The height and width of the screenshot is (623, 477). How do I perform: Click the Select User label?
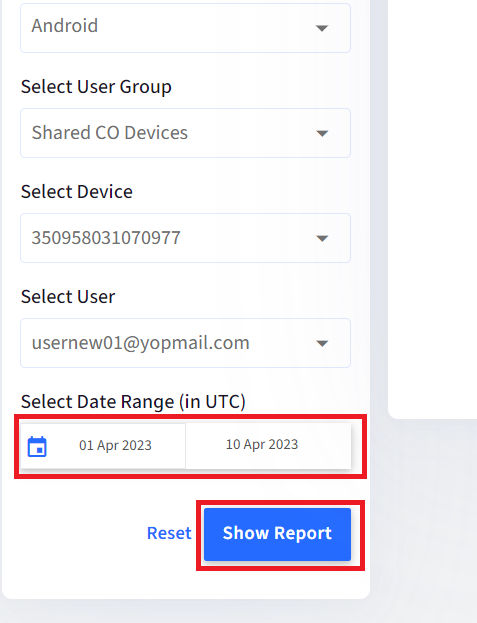coord(68,297)
